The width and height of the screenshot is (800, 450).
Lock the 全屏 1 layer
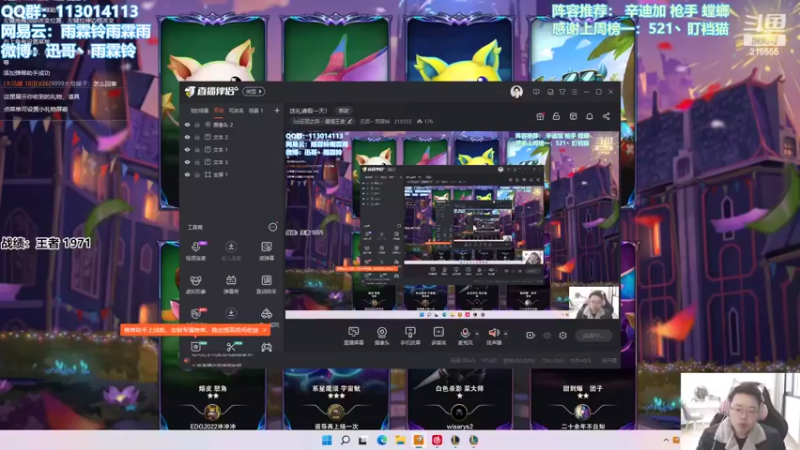click(x=197, y=174)
